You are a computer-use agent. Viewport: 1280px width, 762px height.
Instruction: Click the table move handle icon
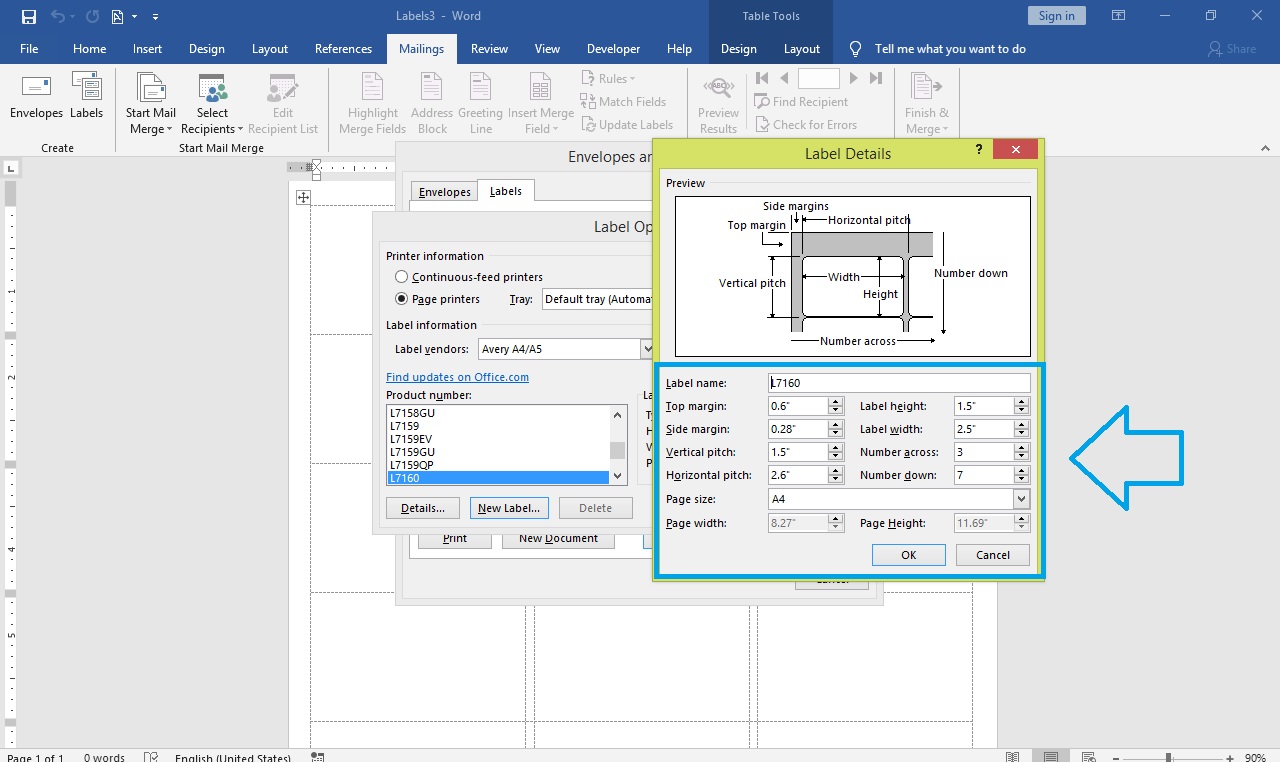tap(303, 197)
